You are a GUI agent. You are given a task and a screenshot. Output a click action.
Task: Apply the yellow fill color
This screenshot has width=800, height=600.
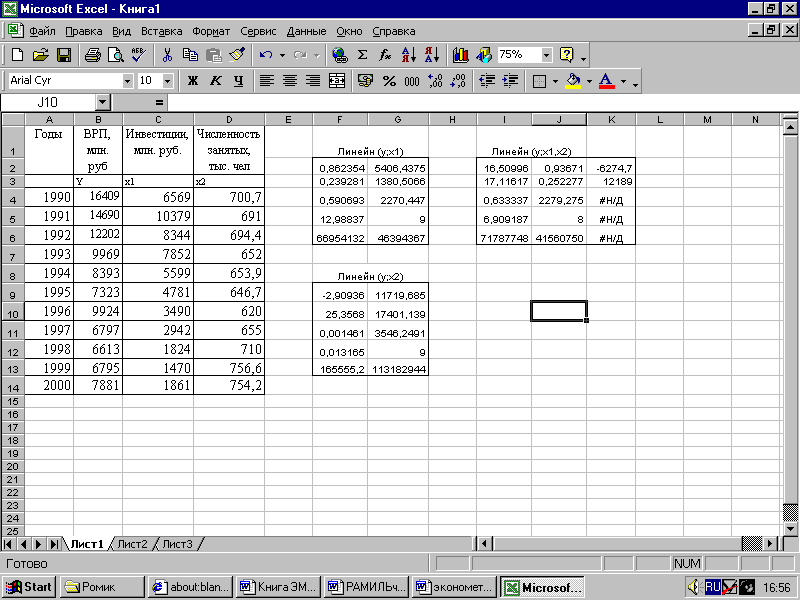pyautogui.click(x=573, y=81)
